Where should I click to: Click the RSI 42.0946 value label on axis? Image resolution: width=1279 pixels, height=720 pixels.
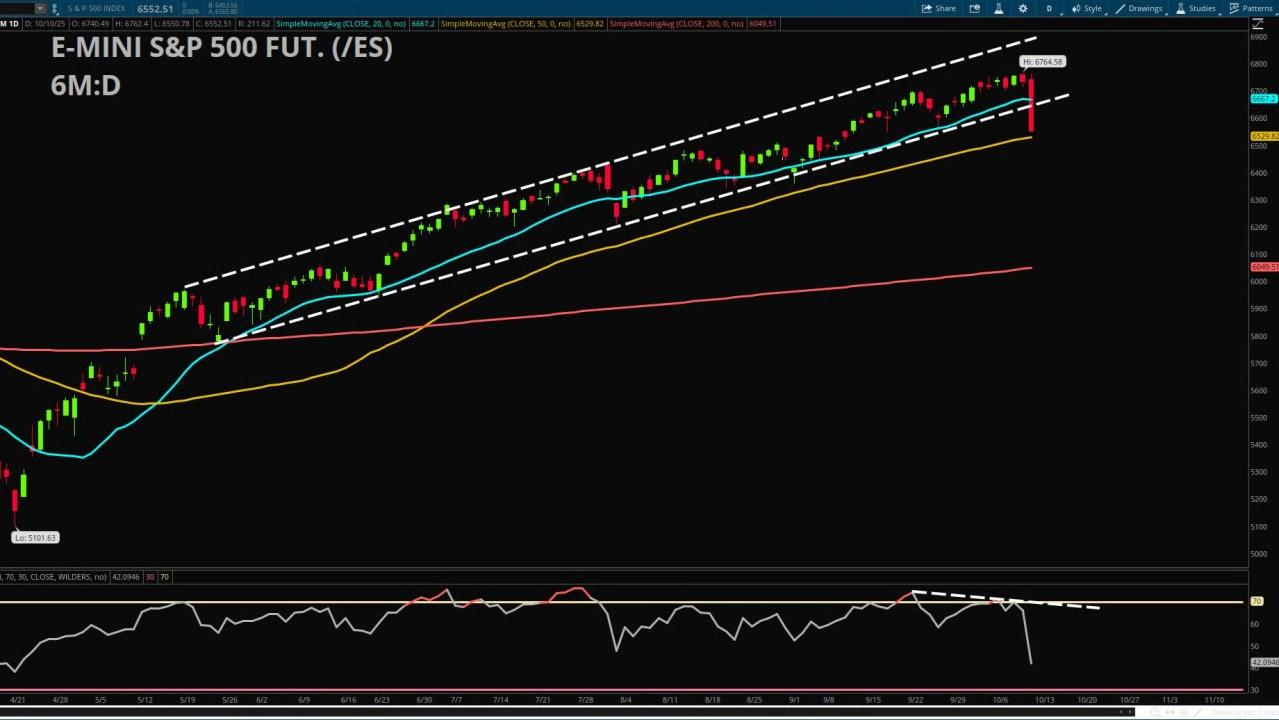1263,662
